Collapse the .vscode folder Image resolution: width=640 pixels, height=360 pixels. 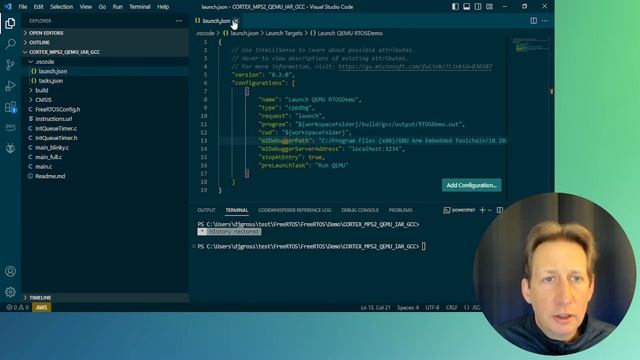click(x=105, y=62)
